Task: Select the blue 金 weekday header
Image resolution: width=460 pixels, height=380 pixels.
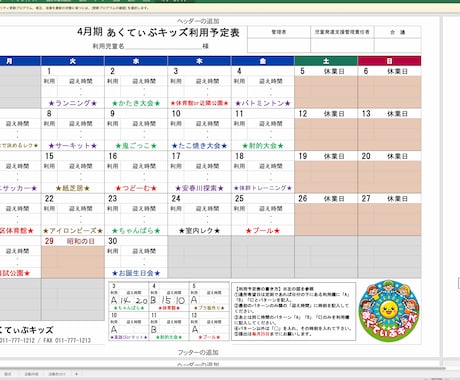Action: click(x=263, y=61)
